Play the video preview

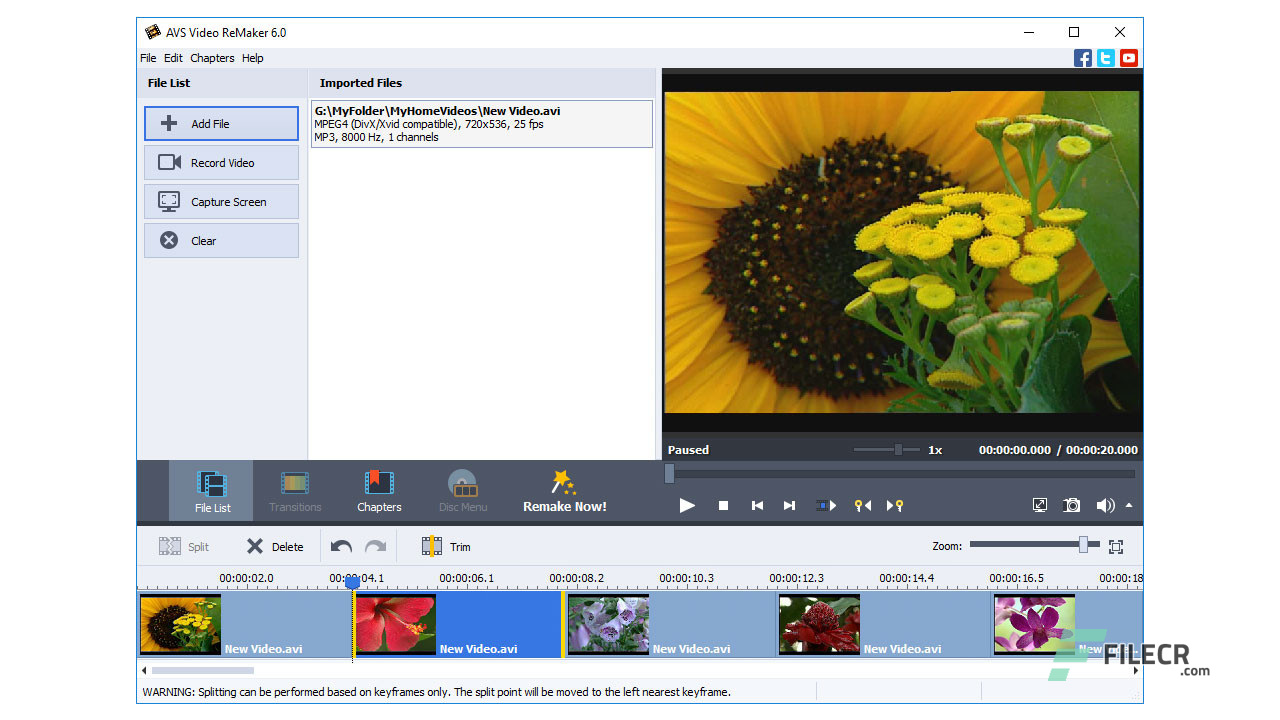(x=687, y=506)
